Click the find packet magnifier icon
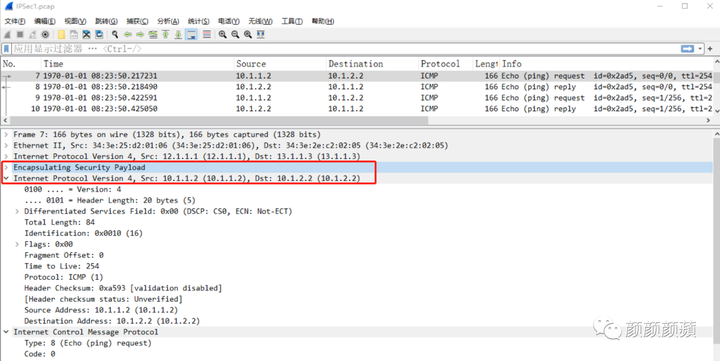The height and width of the screenshot is (361, 720). pyautogui.click(x=115, y=34)
